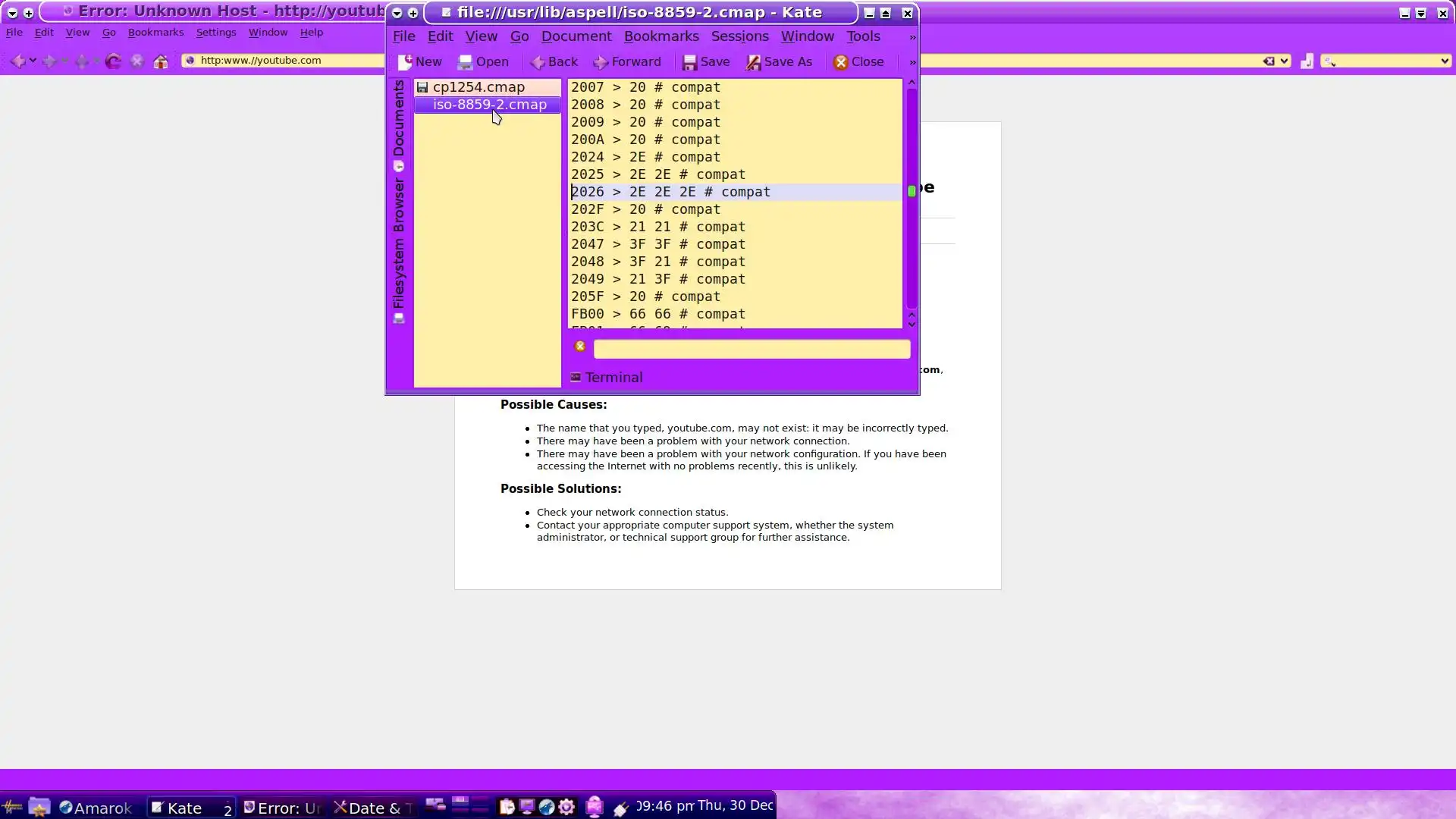Image resolution: width=1456 pixels, height=819 pixels.
Task: Switch to Amarok in the taskbar
Action: click(x=96, y=808)
